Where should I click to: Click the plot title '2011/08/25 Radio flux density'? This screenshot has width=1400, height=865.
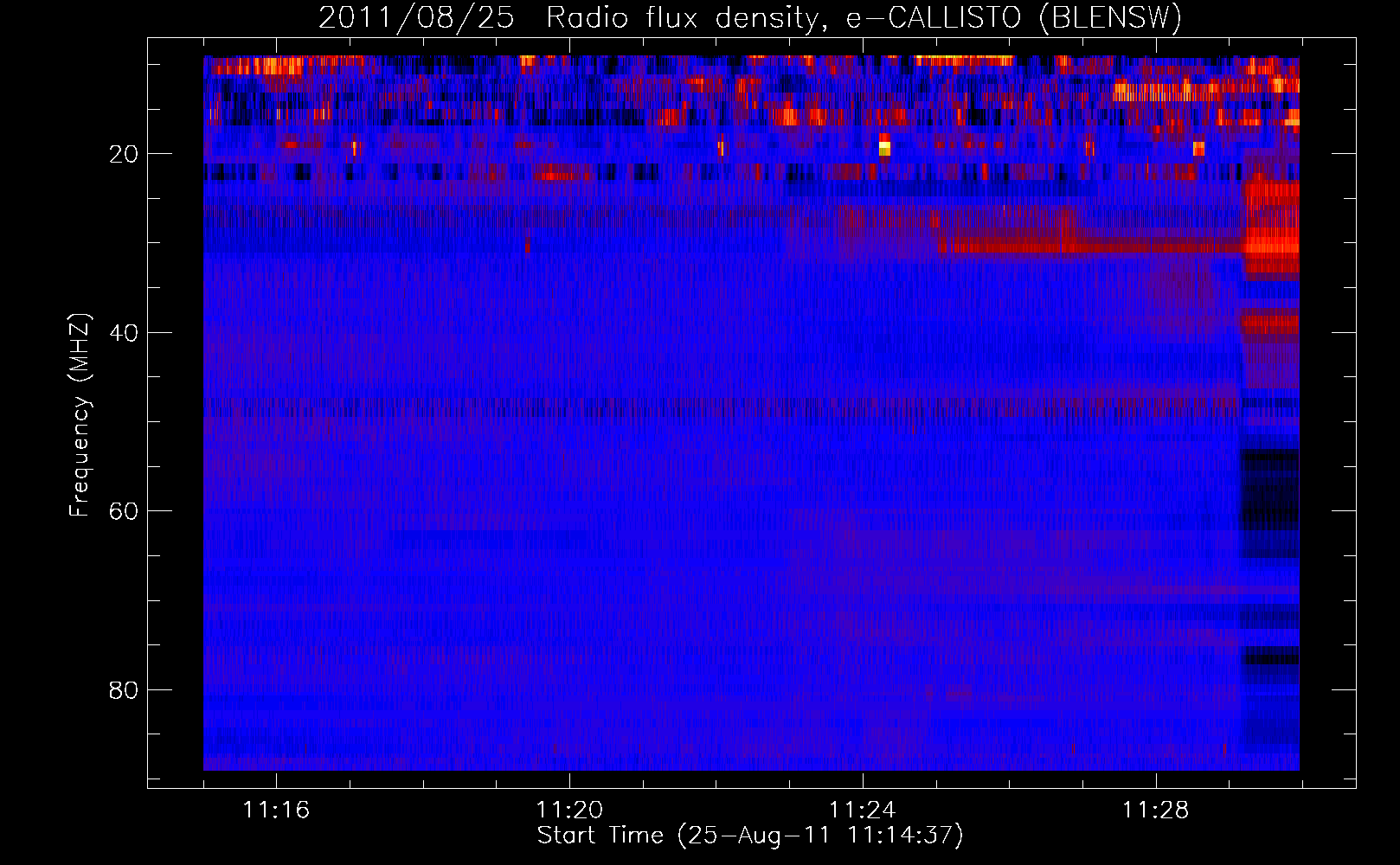(x=749, y=17)
